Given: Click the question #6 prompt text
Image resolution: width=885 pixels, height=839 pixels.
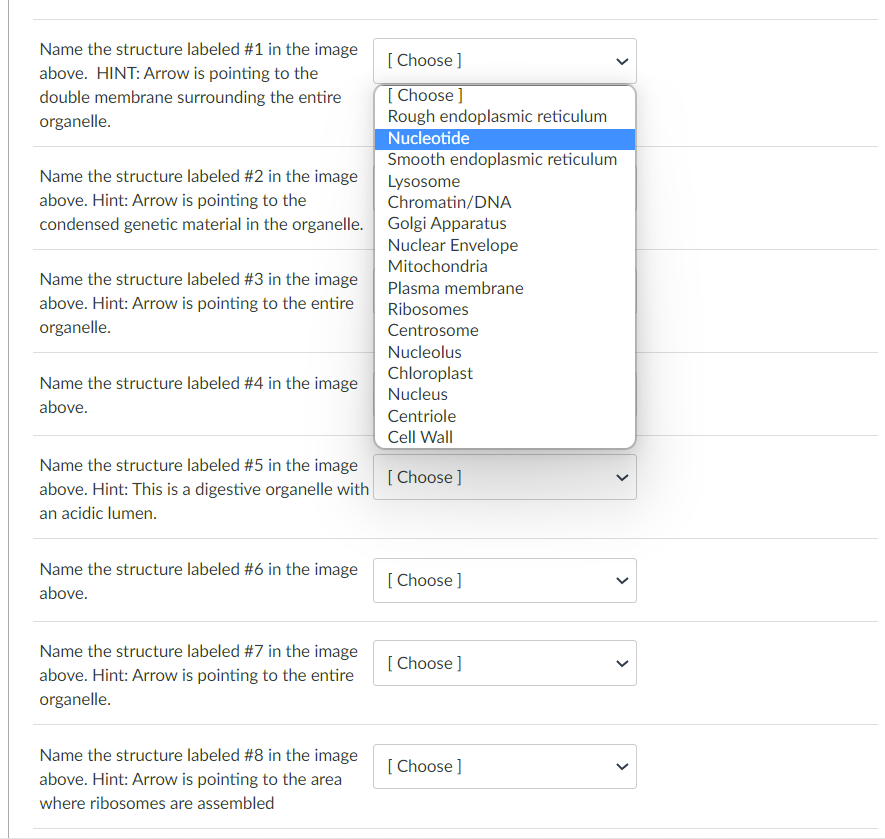Looking at the screenshot, I should pos(199,581).
